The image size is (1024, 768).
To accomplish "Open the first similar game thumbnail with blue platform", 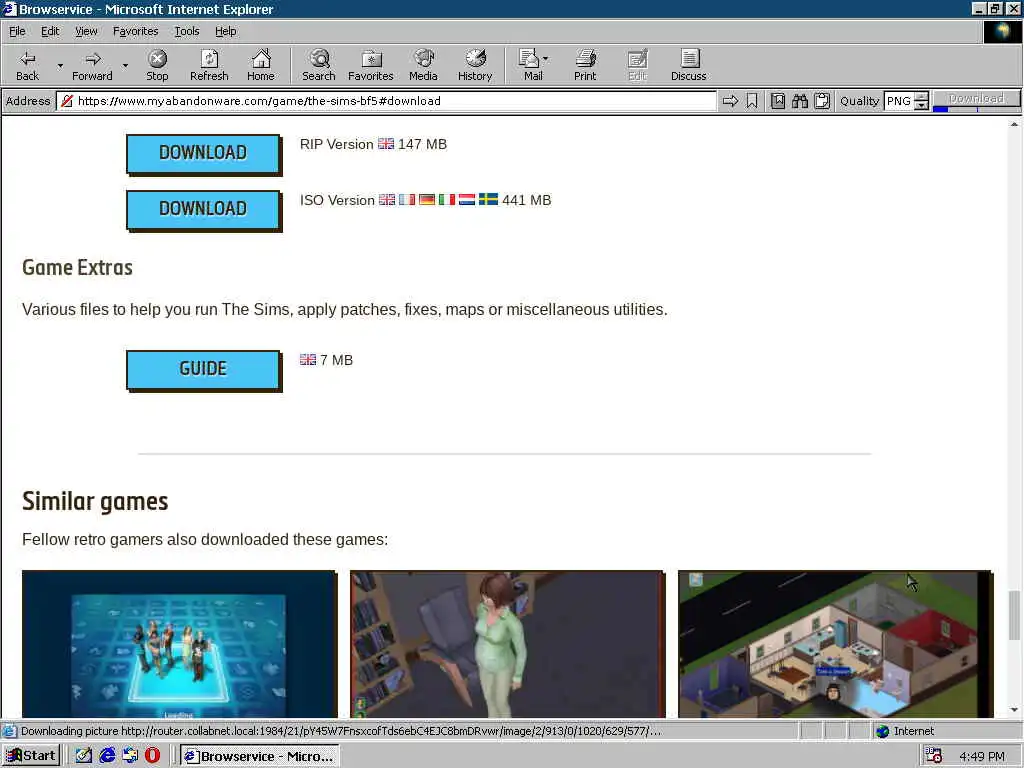I will click(x=180, y=644).
